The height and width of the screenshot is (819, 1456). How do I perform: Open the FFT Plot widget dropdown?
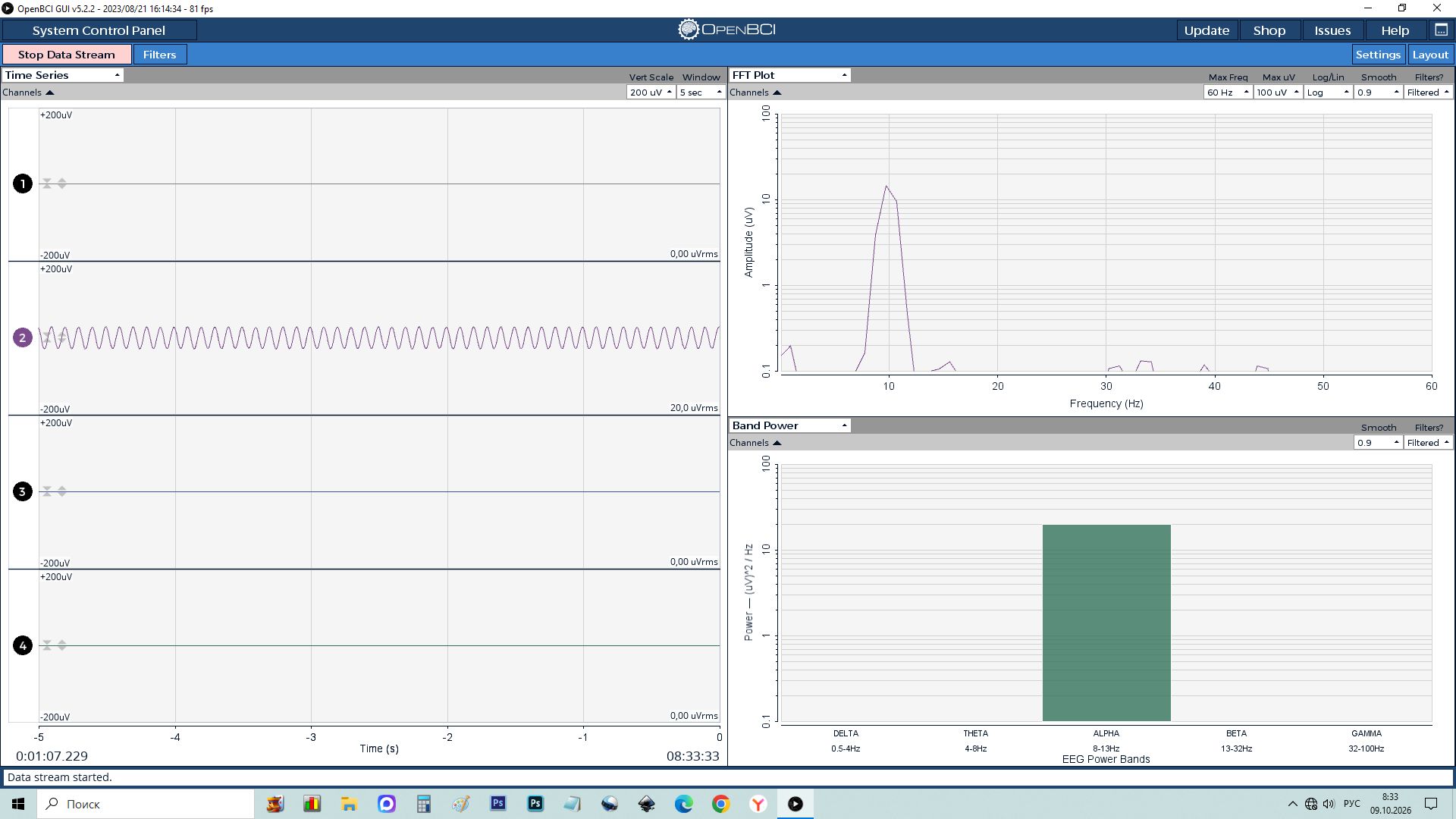point(789,75)
